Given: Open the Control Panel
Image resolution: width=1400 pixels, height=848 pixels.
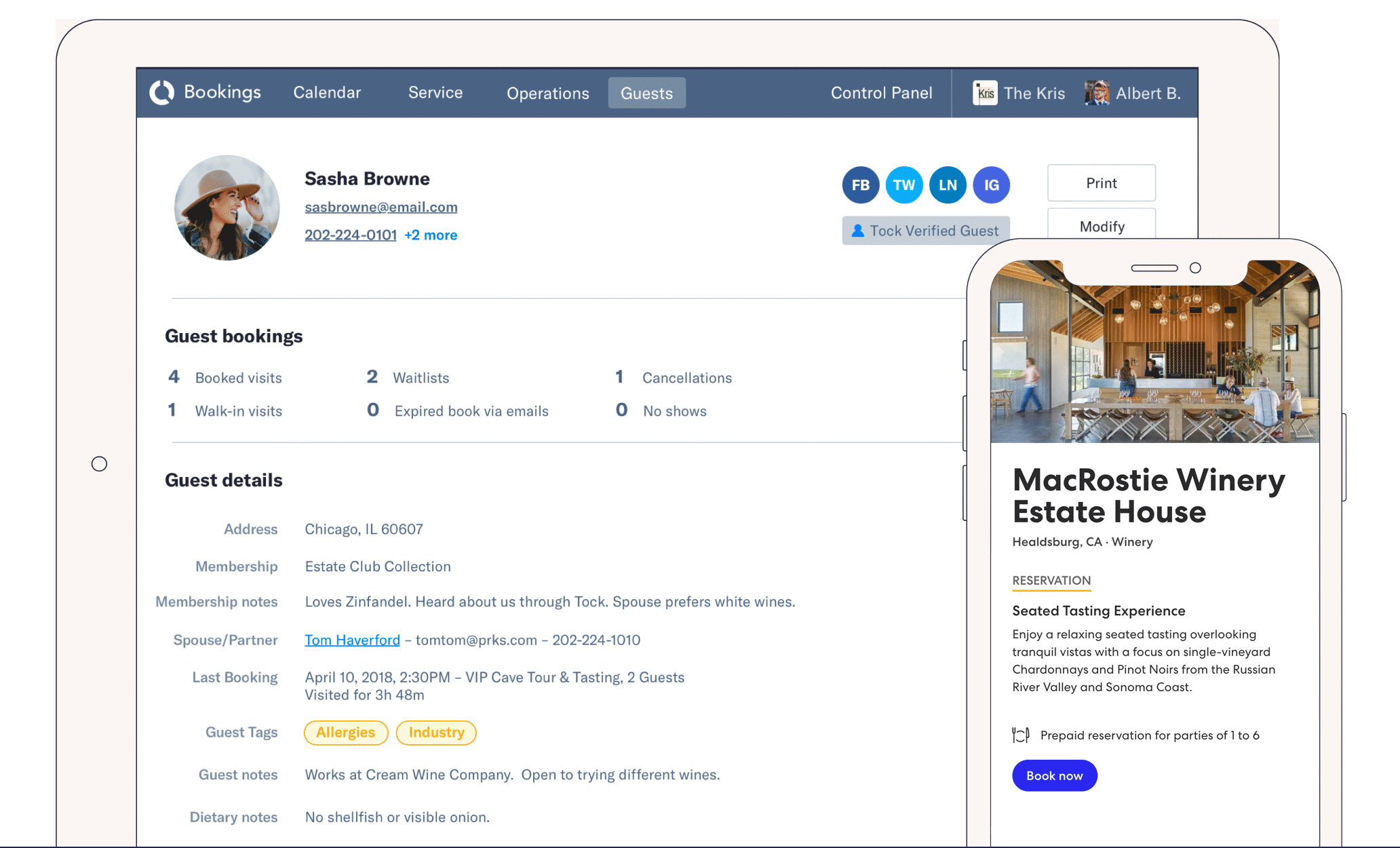Looking at the screenshot, I should point(882,92).
